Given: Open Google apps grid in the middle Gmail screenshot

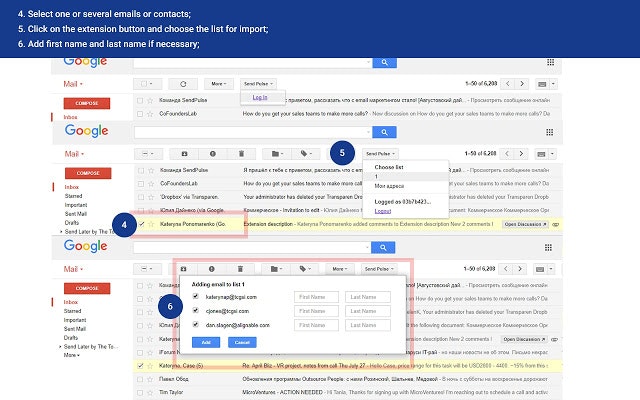Looking at the screenshot, I should [550, 132].
